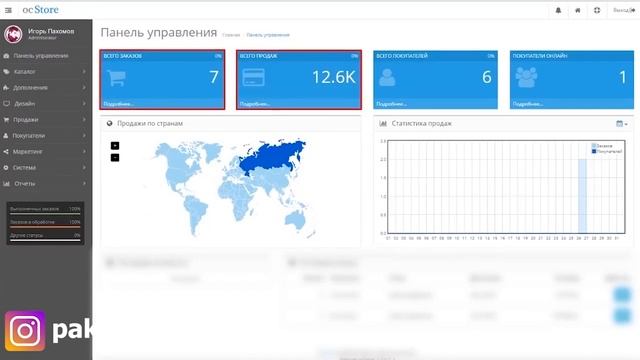Click the Покупателей legend swatch
This screenshot has height=360, width=640.
[594, 151]
